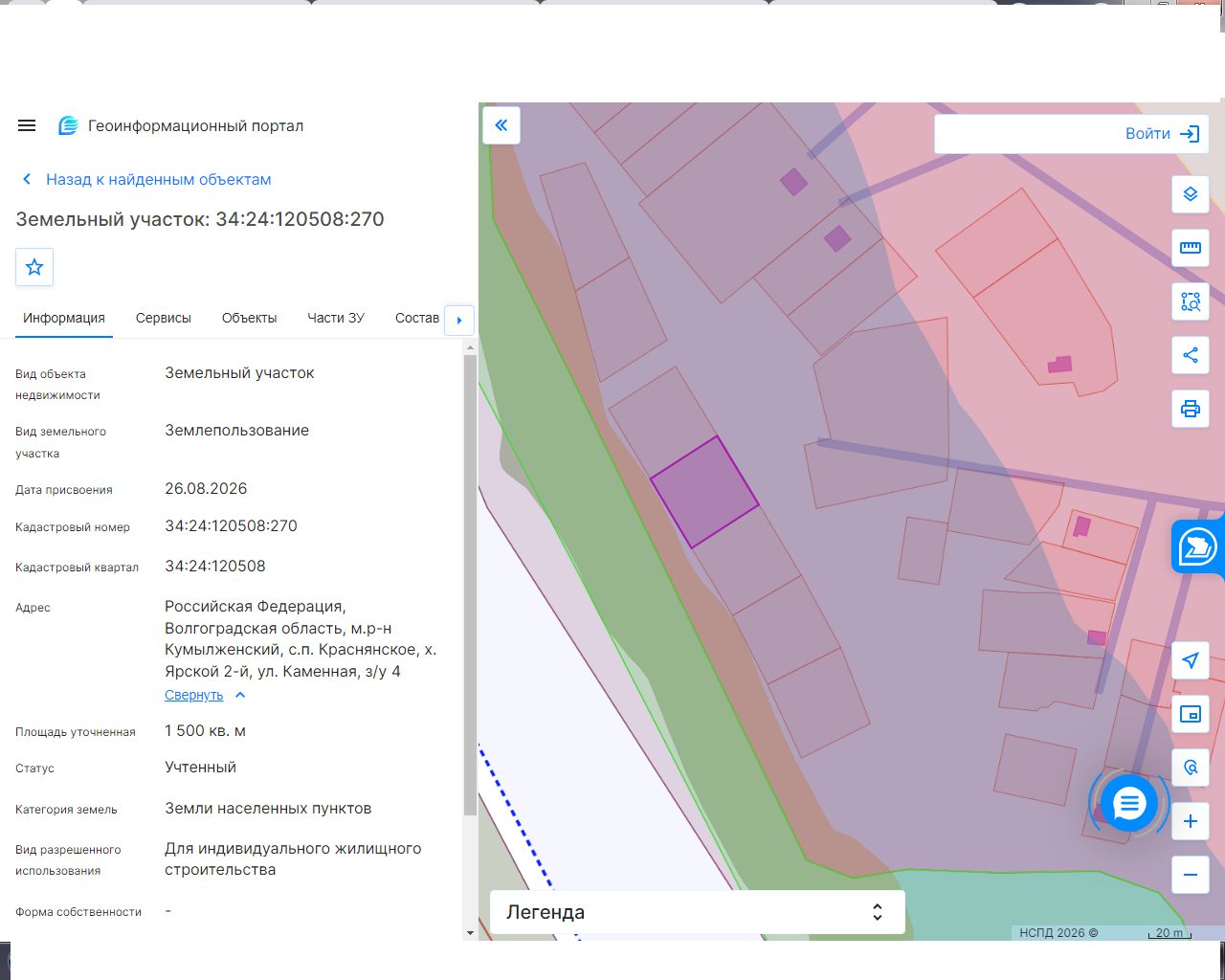The image size is (1225, 980).
Task: Click the Геоинформационный портал logo
Action: click(181, 125)
